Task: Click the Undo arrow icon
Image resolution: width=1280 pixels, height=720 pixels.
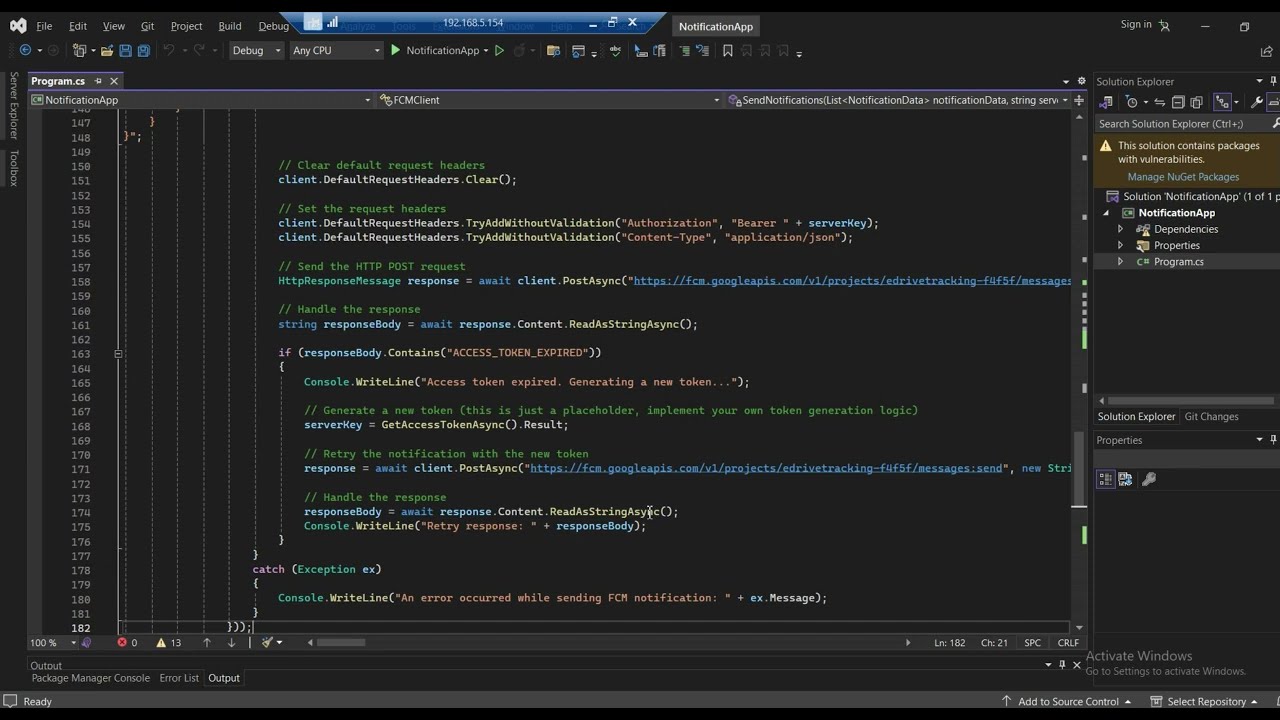Action: tap(169, 50)
